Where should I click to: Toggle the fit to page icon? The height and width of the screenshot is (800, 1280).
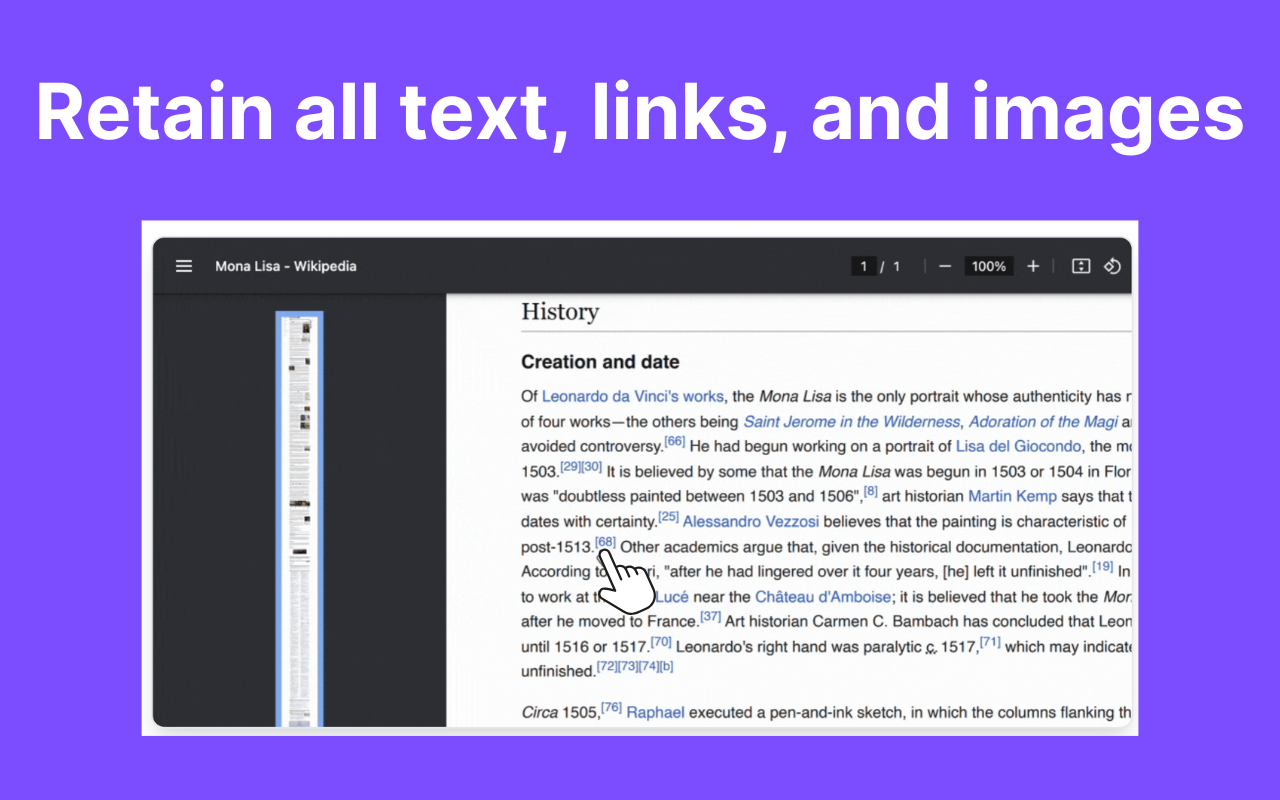coord(1081,266)
